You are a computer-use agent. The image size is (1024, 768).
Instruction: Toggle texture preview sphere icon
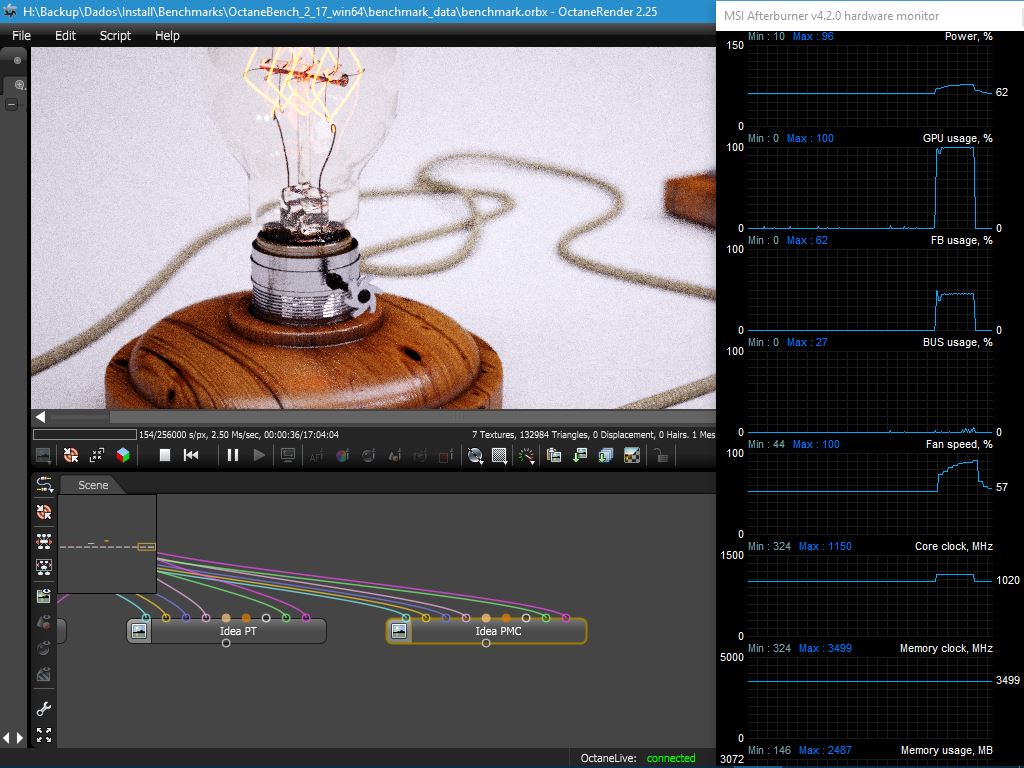(44, 648)
